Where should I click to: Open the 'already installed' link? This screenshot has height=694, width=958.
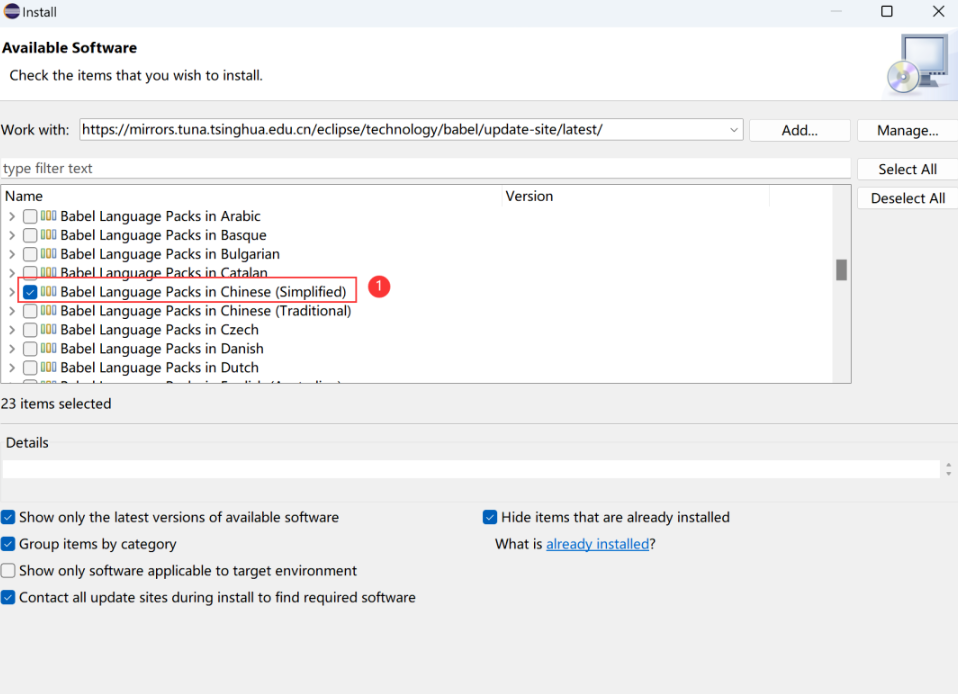598,544
